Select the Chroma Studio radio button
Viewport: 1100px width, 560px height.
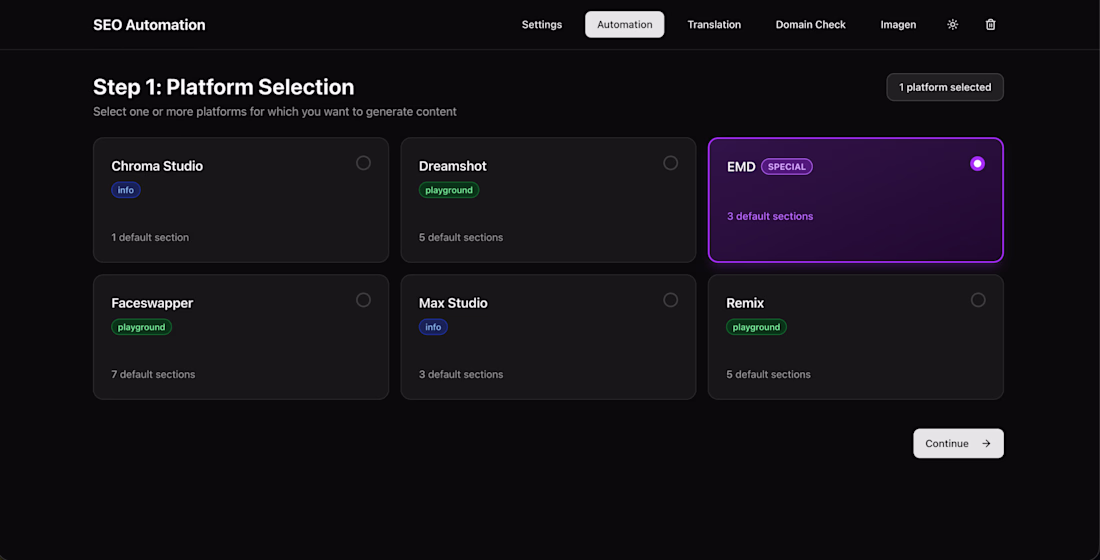(363, 163)
